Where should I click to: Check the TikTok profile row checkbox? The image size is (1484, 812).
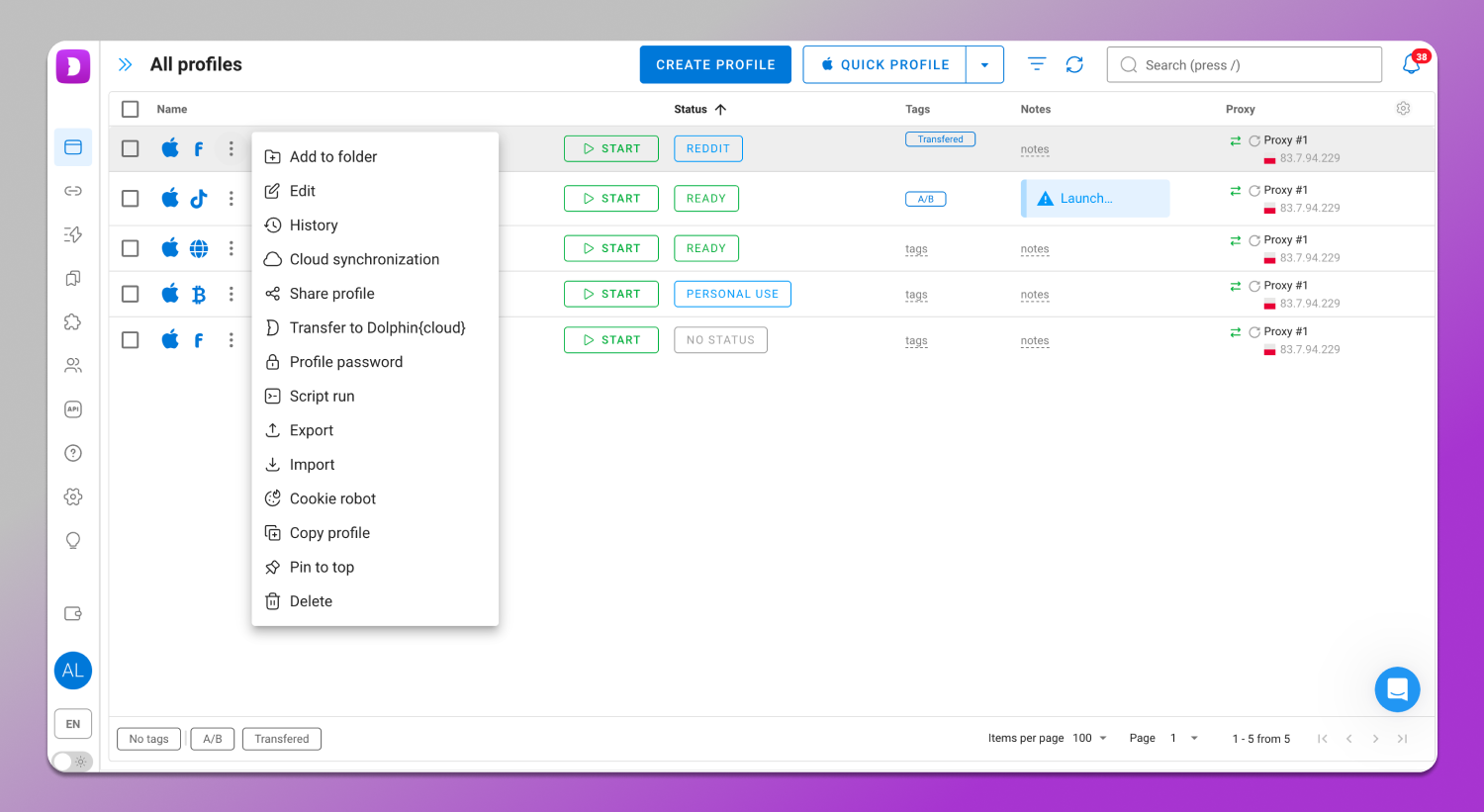point(131,199)
